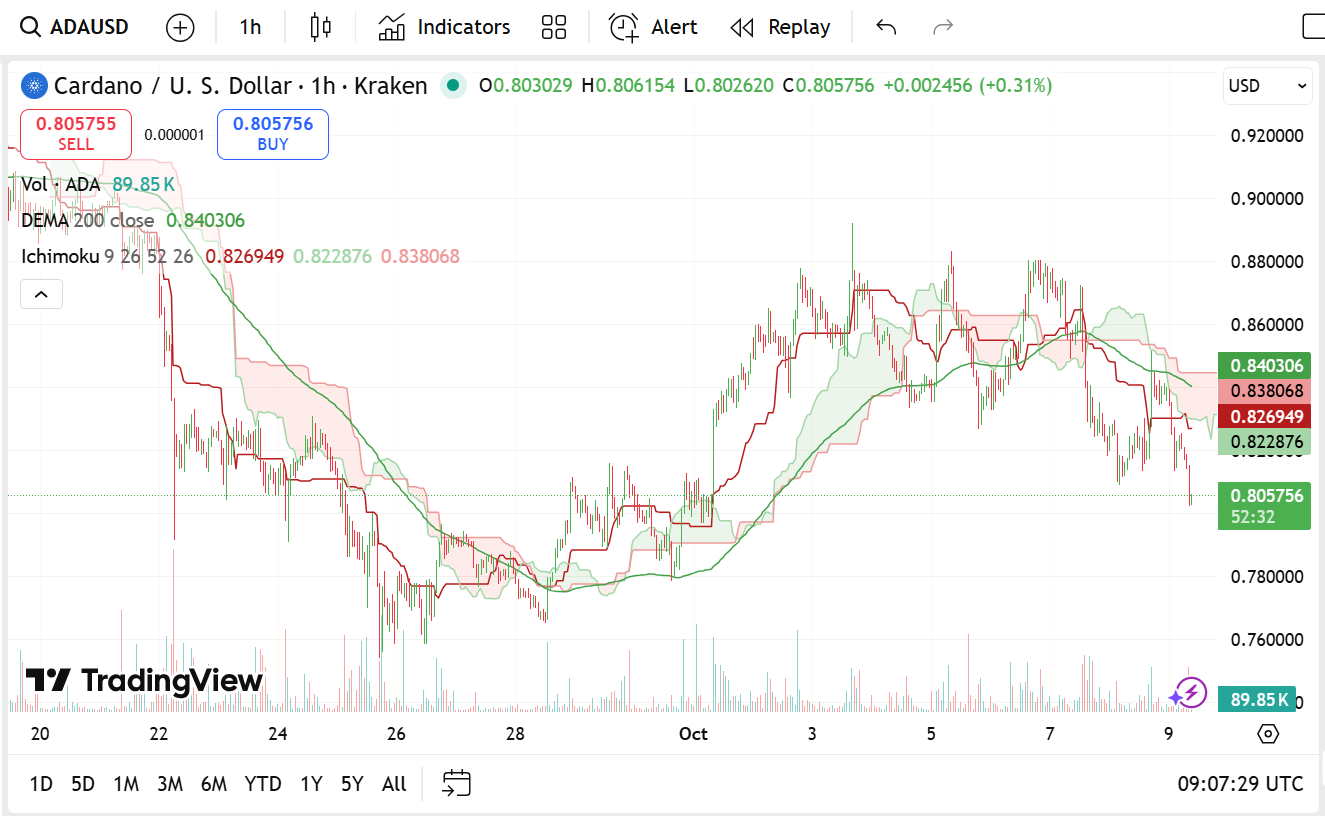Click the add symbol plus icon
The height and width of the screenshot is (816, 1325).
tap(180, 27)
